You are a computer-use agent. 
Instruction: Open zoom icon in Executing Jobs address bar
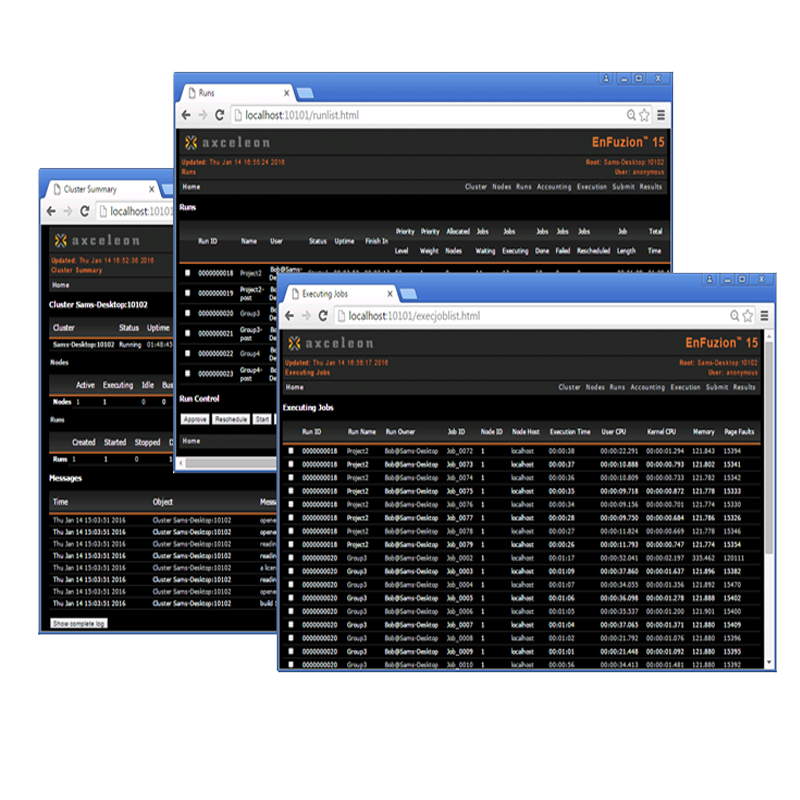tap(734, 316)
